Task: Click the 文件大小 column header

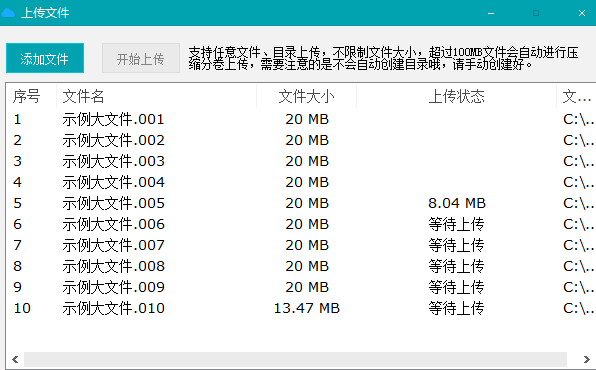Action: [x=306, y=96]
